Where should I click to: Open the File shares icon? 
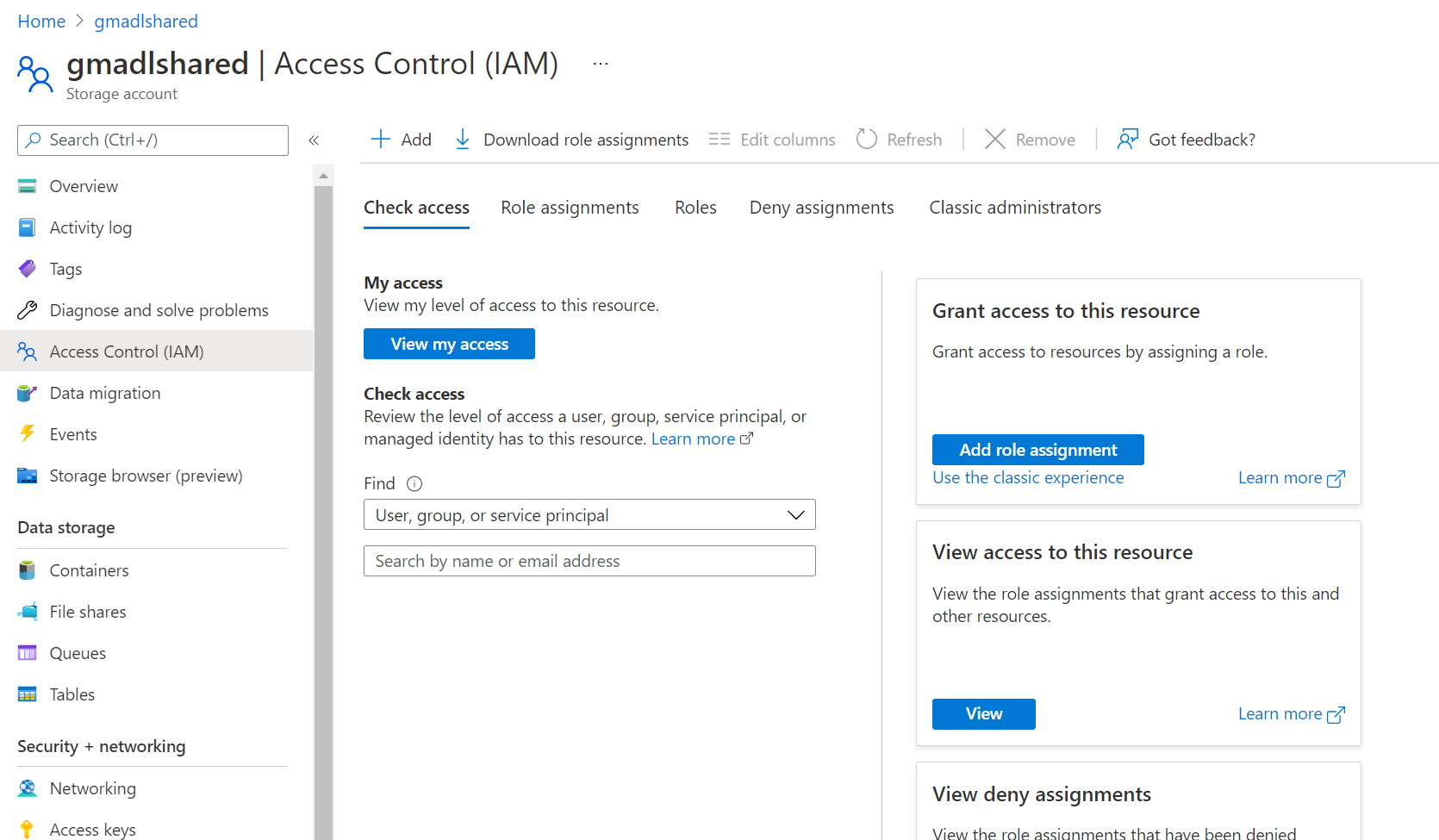point(28,612)
